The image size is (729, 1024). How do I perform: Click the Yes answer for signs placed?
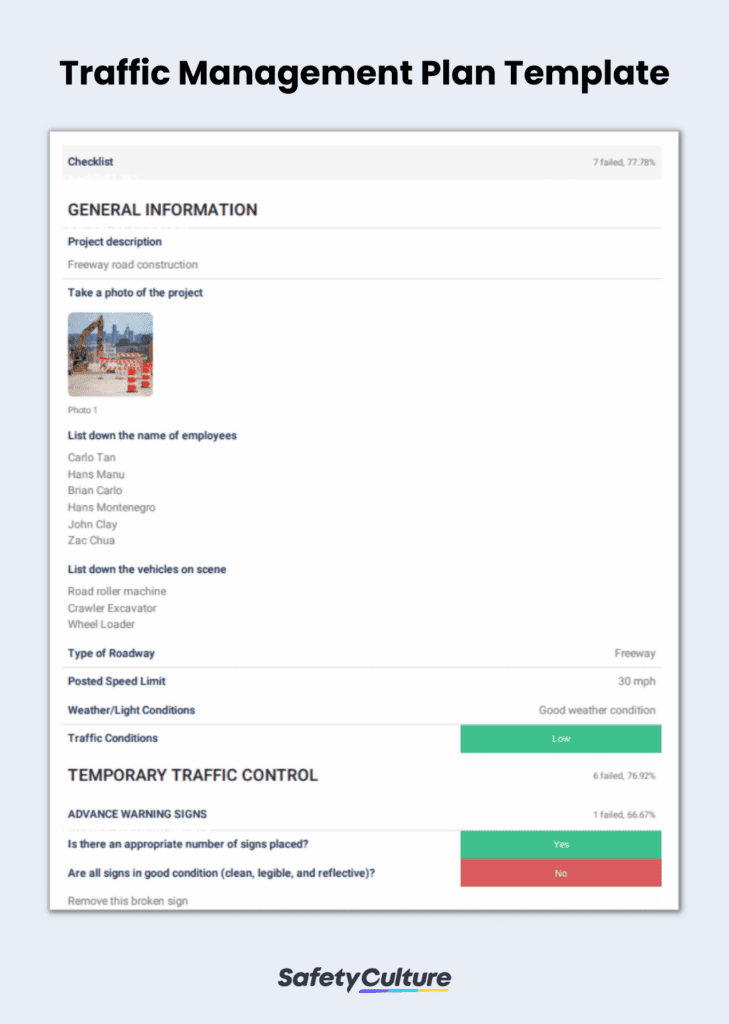click(560, 844)
